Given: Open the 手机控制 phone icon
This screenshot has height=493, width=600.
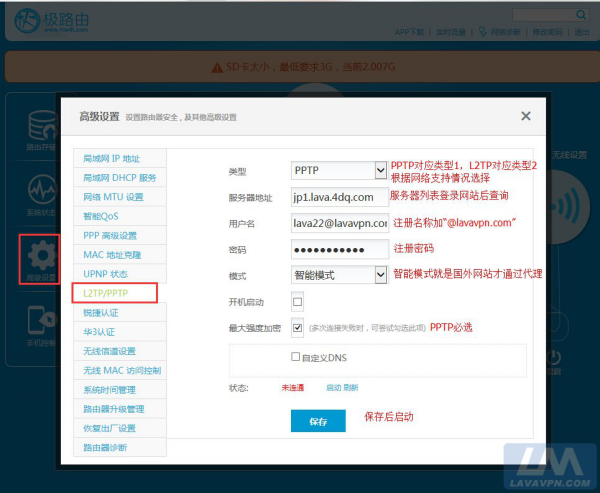Looking at the screenshot, I should coord(41,320).
